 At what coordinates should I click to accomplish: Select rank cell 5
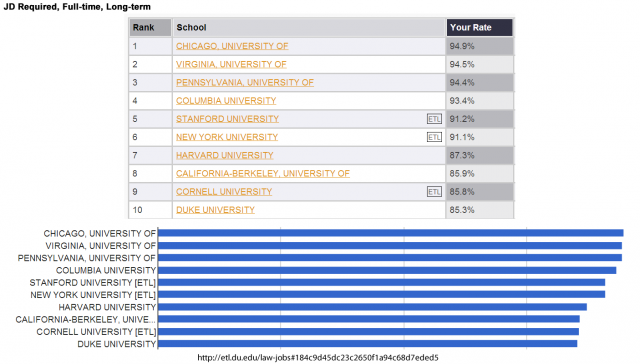click(x=150, y=119)
